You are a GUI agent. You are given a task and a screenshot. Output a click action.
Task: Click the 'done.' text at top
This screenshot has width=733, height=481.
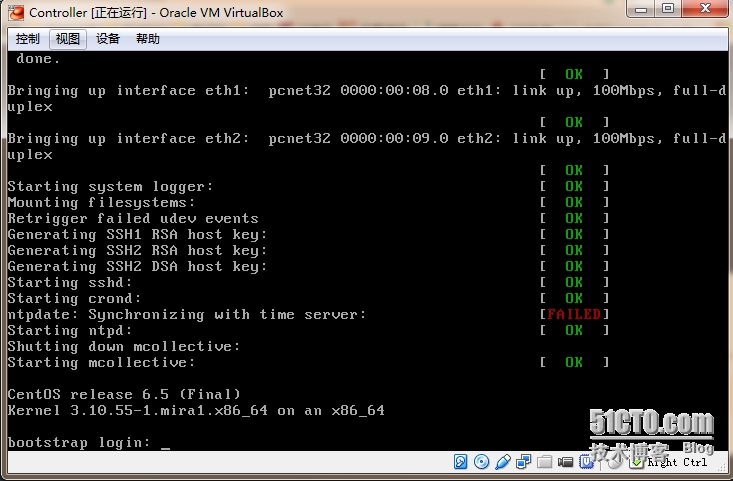pyautogui.click(x=38, y=58)
